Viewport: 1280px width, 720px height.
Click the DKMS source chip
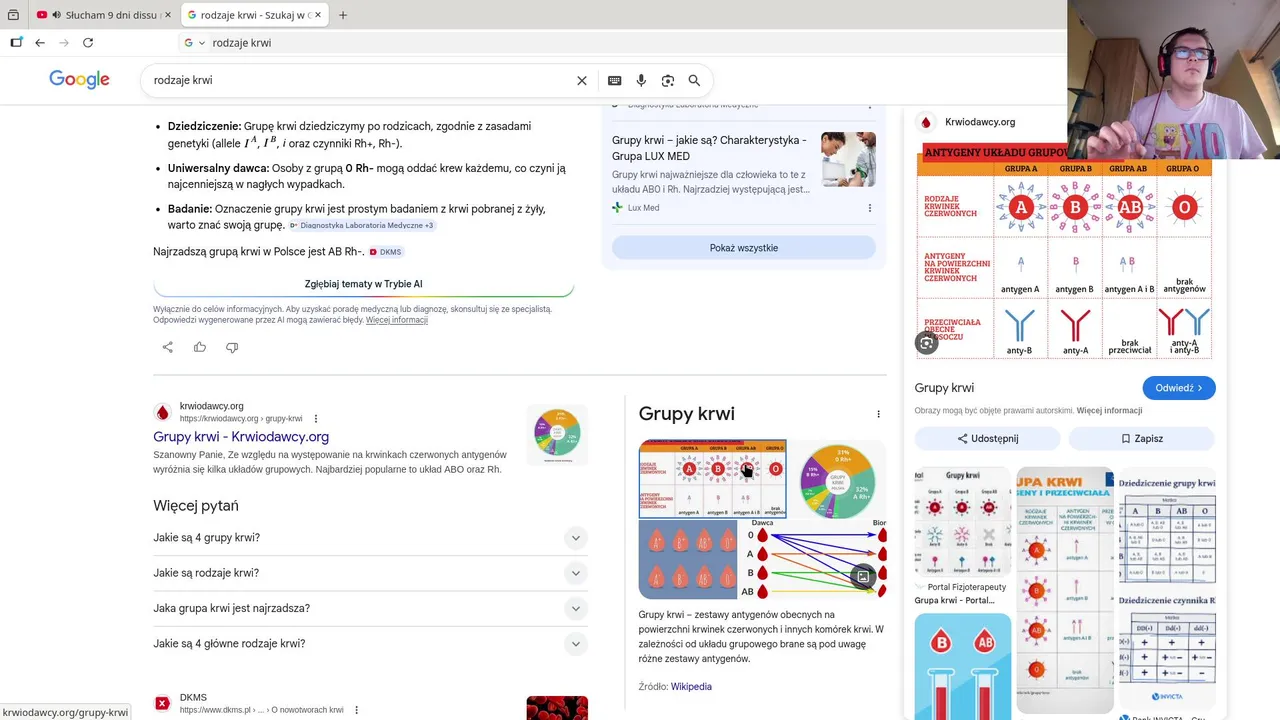point(385,252)
